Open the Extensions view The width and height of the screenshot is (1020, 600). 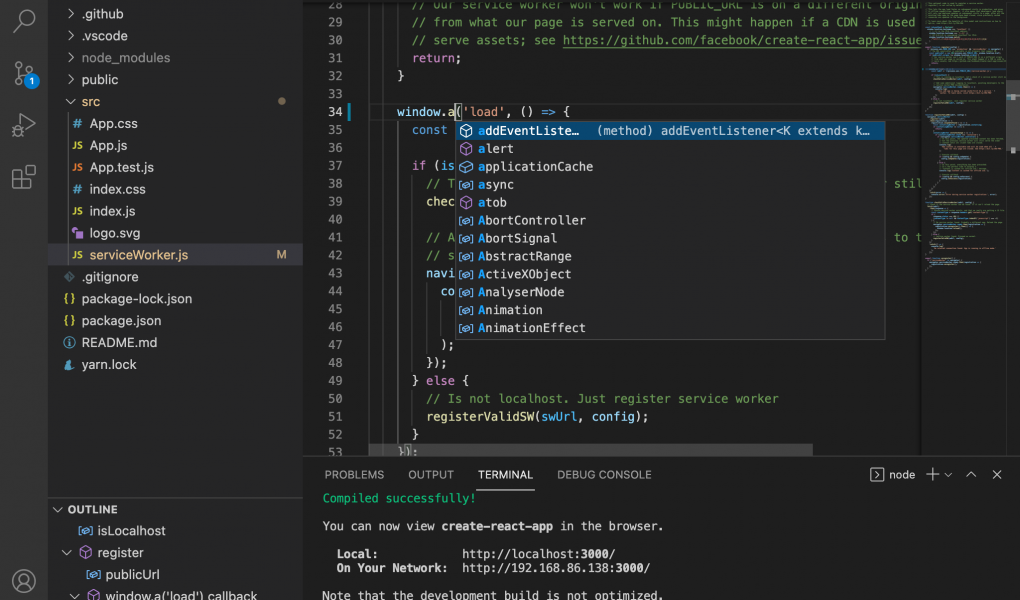(24, 176)
